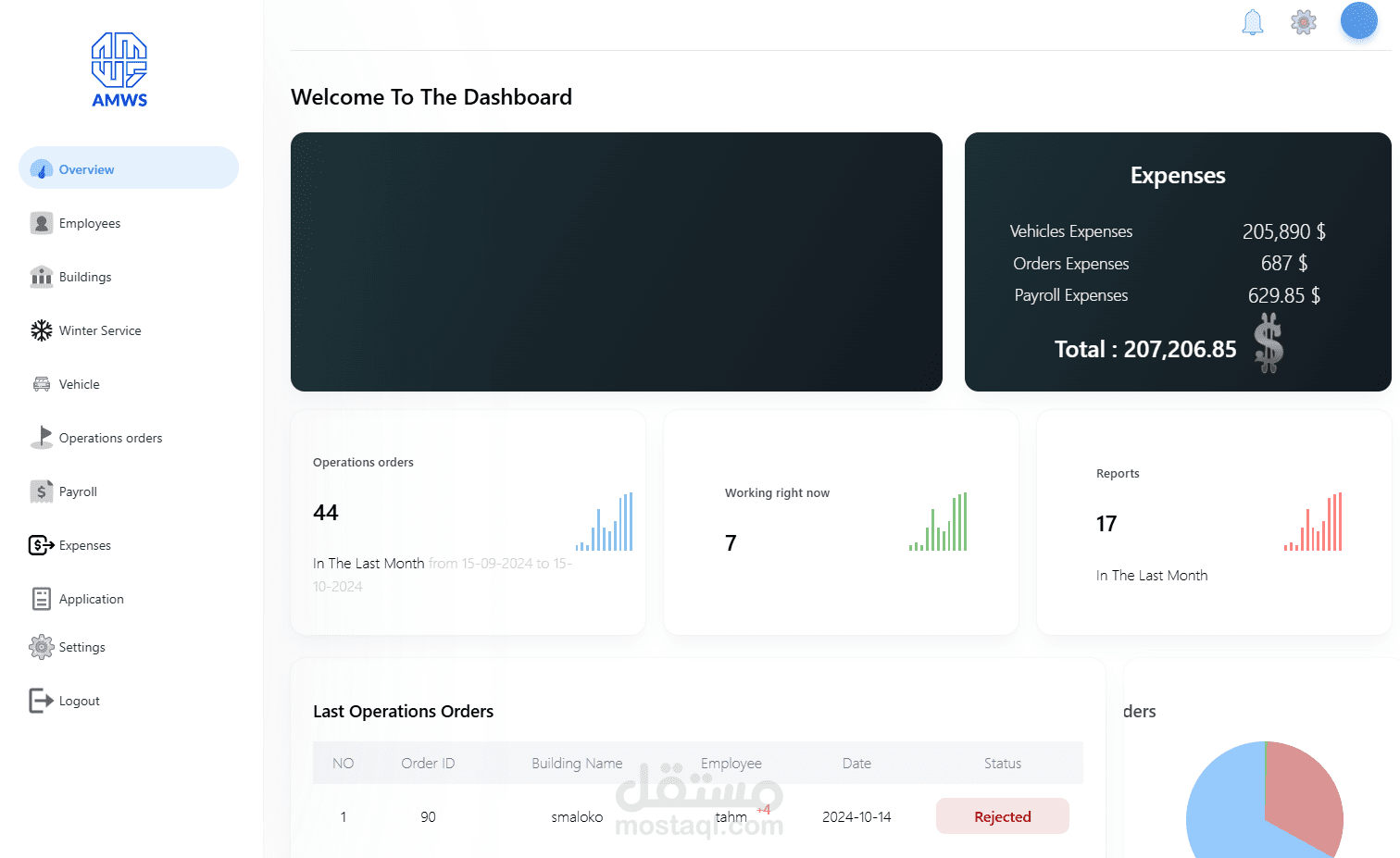1400x858 pixels.
Task: Open the top bar settings gear
Action: tap(1304, 22)
